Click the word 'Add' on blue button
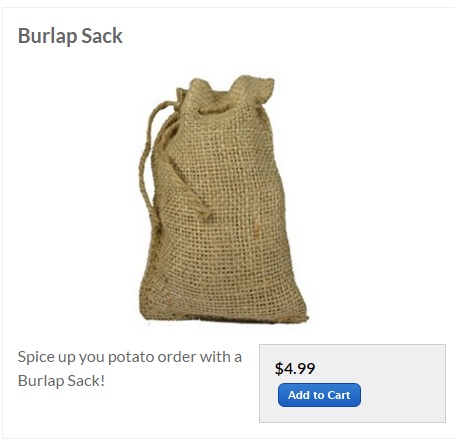455x447 pixels. click(x=299, y=395)
